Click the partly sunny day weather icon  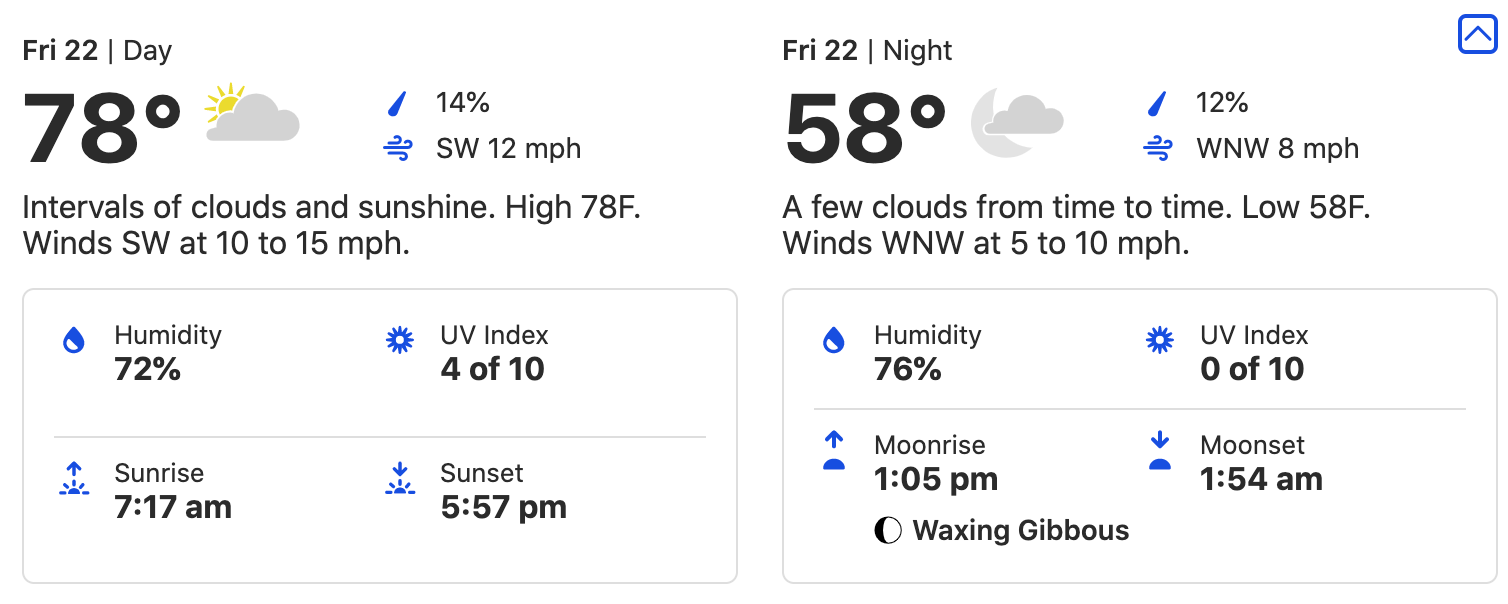(x=251, y=113)
